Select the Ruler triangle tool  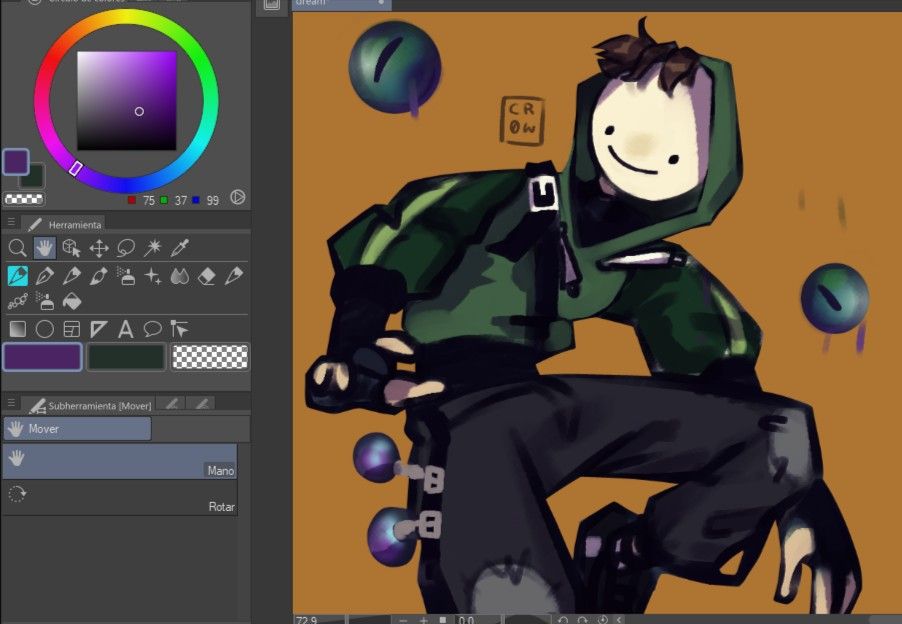click(98, 329)
